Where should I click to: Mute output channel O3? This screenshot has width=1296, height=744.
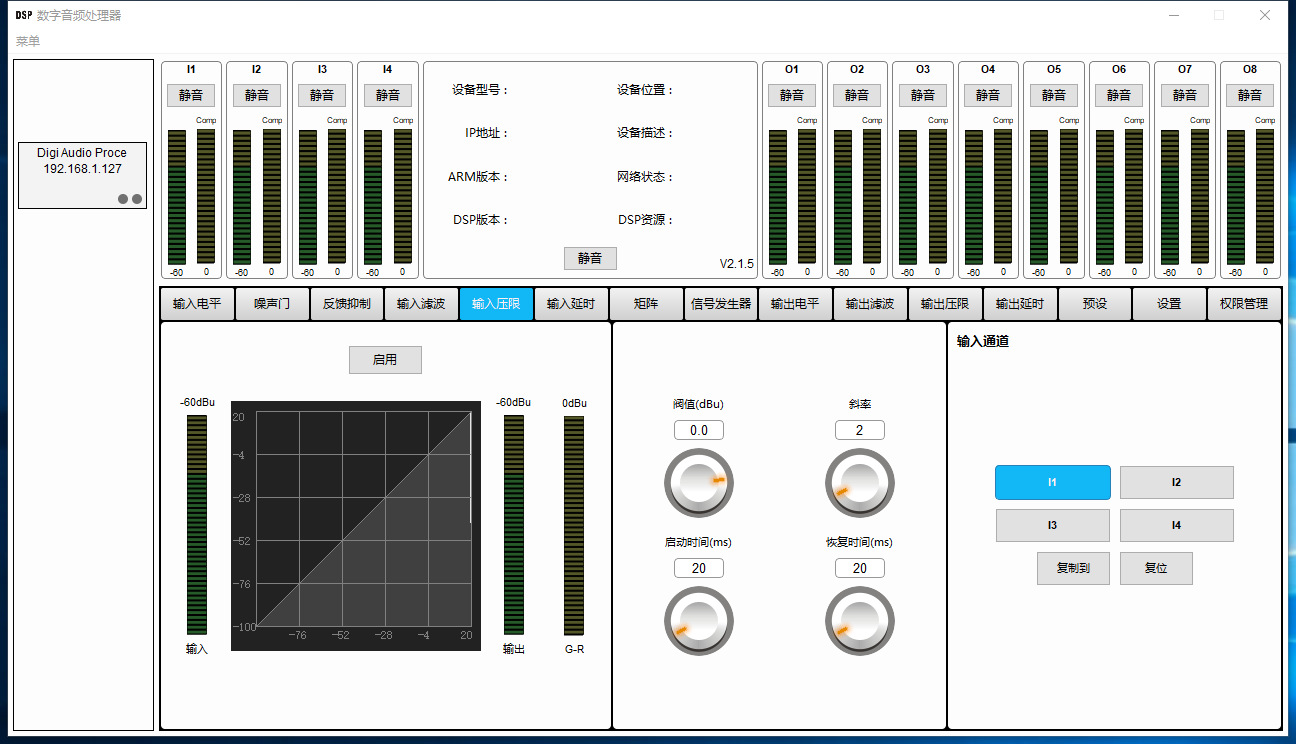click(923, 95)
